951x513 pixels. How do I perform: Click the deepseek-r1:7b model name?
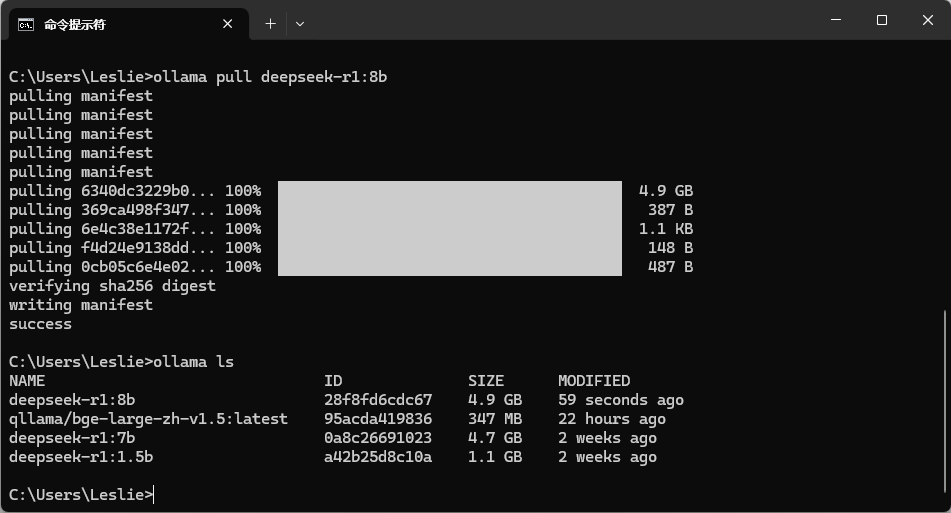(72, 438)
